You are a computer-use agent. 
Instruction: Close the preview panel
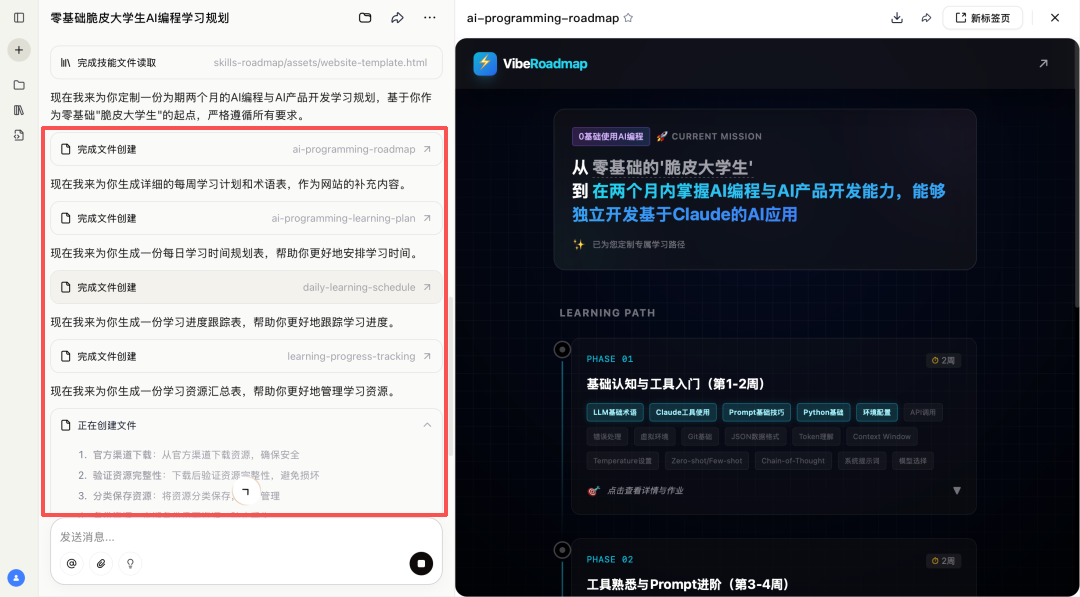1055,18
